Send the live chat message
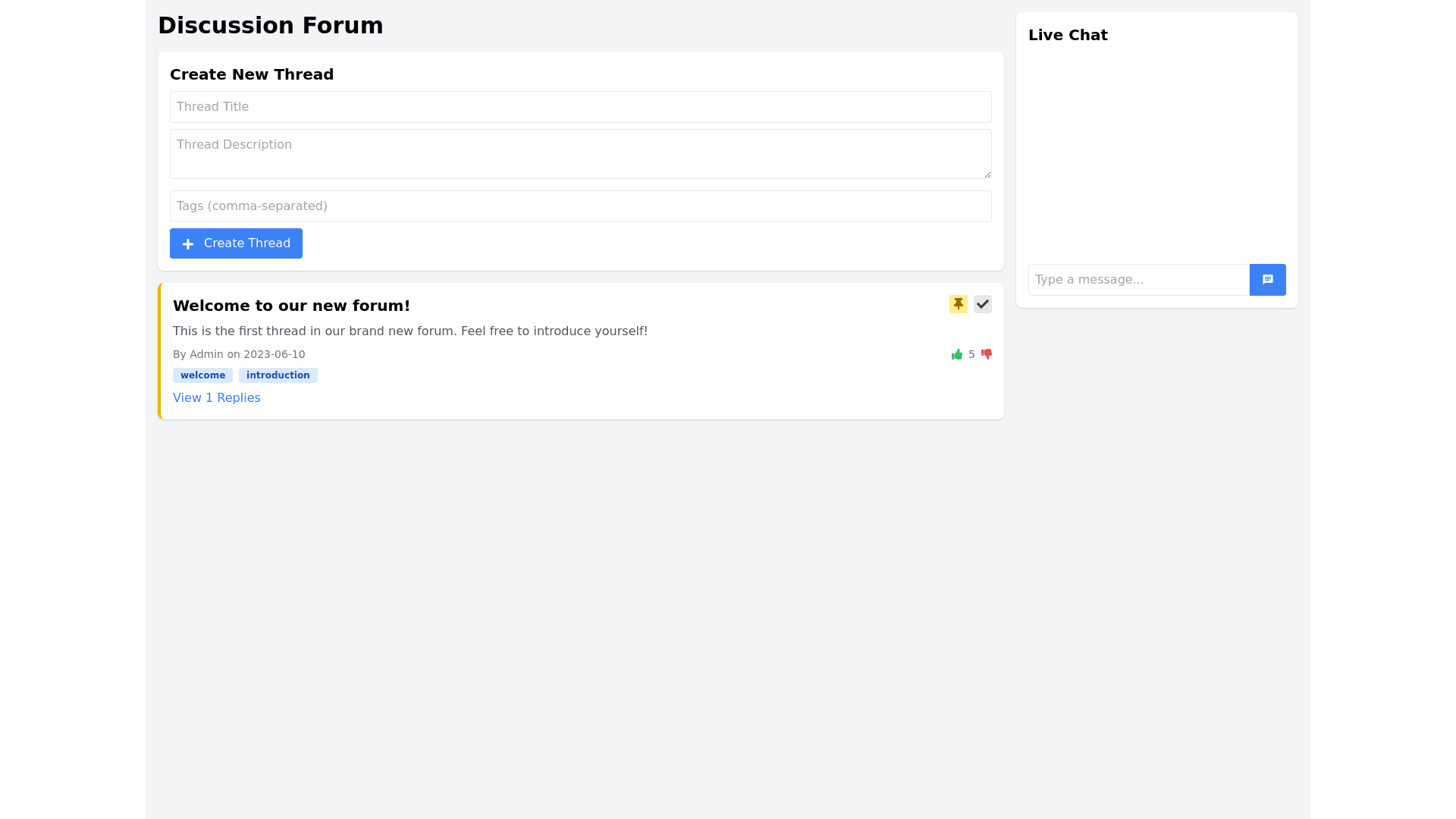The width and height of the screenshot is (1456, 819). [1267, 280]
